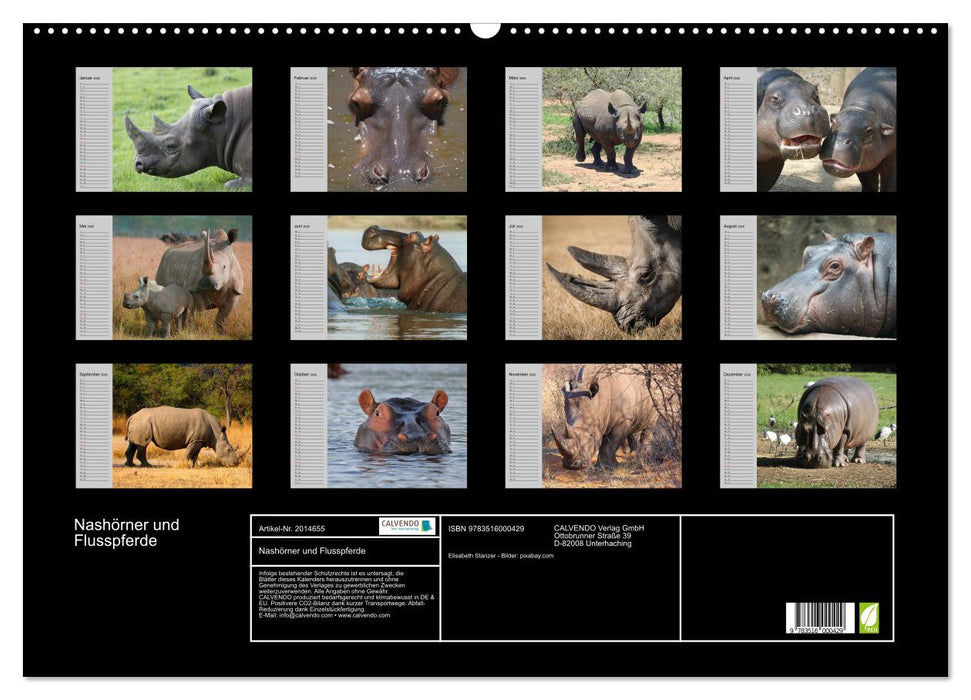971x700 pixels.
Task: Select the July rhino horn close-up
Action: [612, 277]
